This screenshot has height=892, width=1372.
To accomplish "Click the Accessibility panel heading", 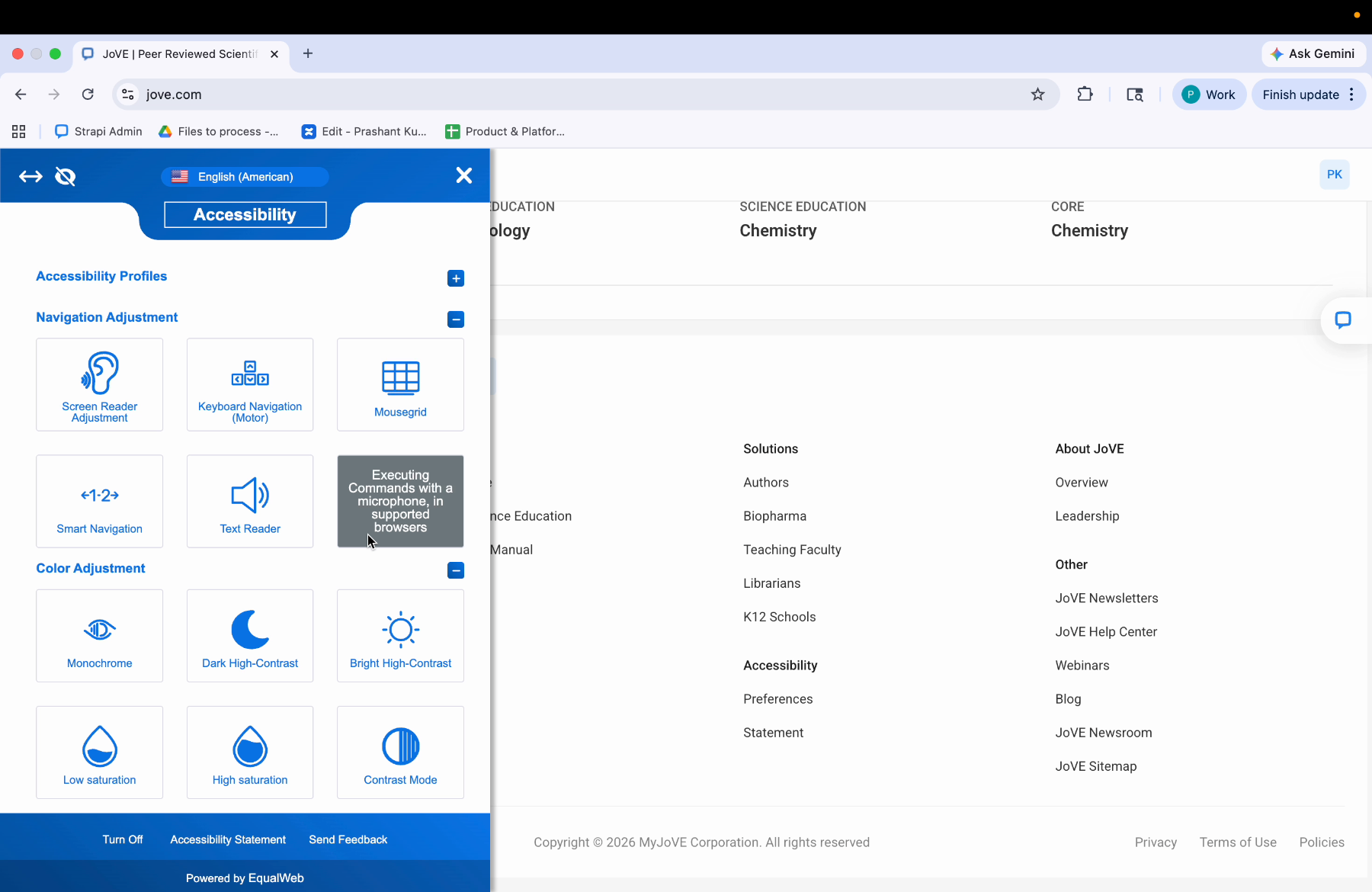I will [245, 215].
